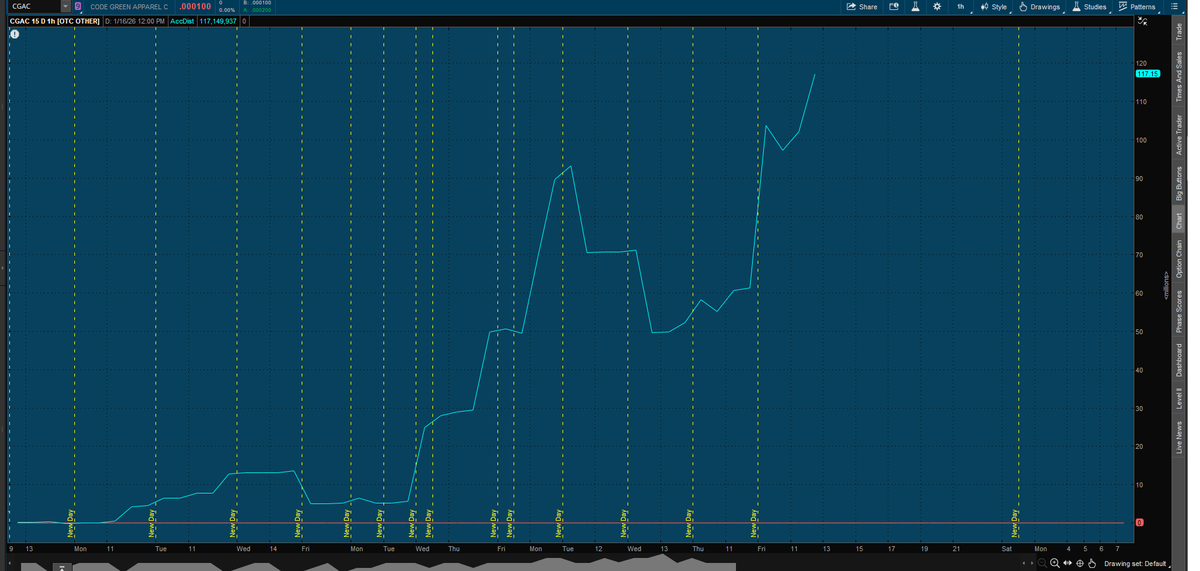This screenshot has height=571, width=1200.
Task: Click the 117,149,937 AccDist value
Action: tap(218, 21)
